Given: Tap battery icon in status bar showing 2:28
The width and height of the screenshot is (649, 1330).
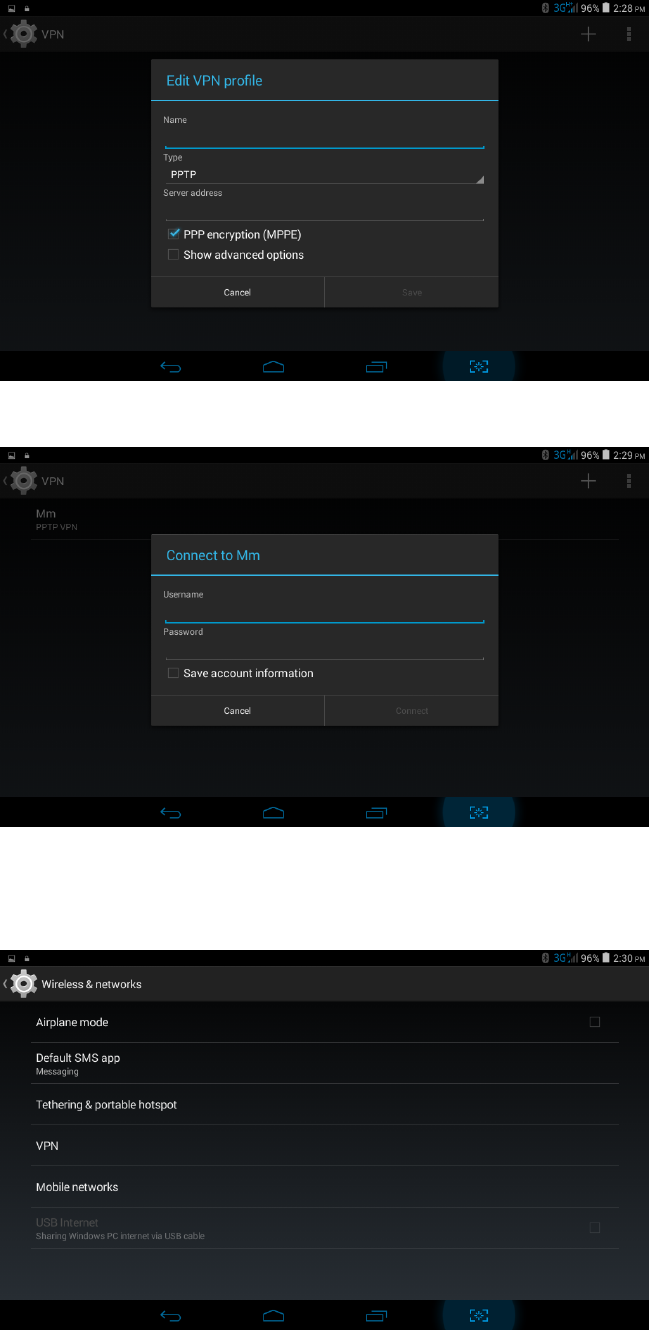Looking at the screenshot, I should pyautogui.click(x=605, y=7).
